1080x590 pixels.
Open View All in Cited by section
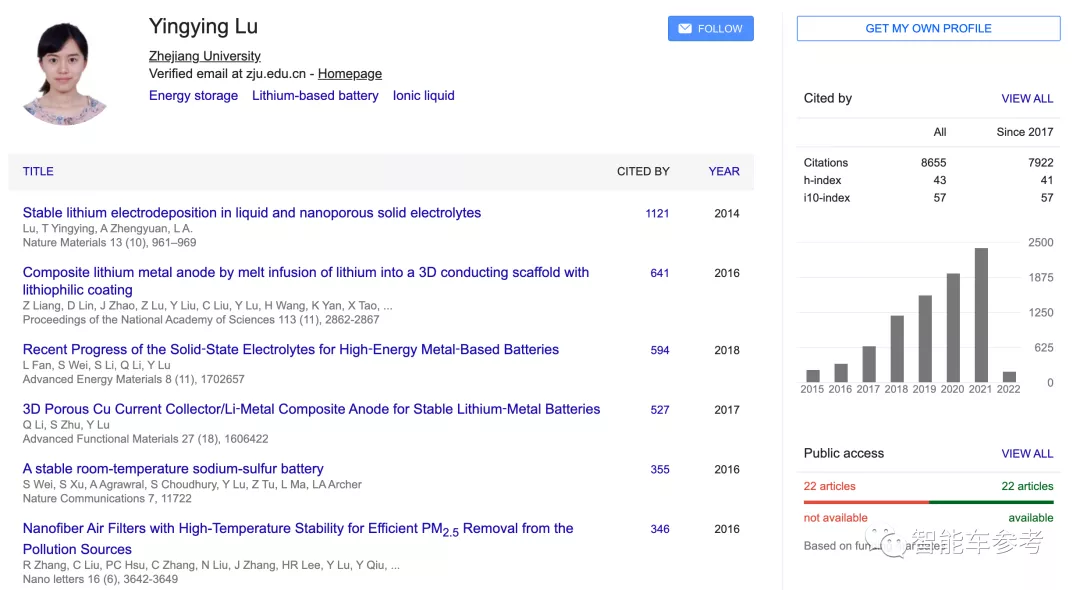click(x=1027, y=99)
